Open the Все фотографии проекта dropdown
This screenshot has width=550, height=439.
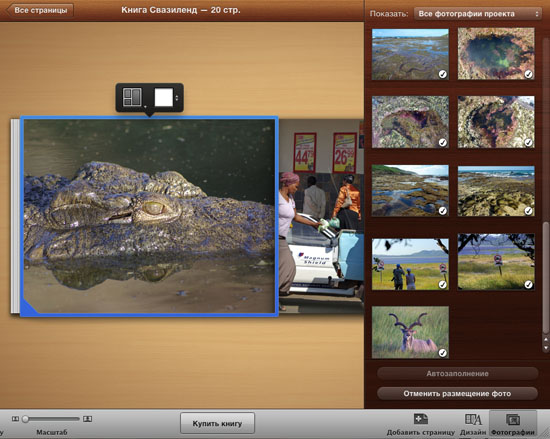(478, 14)
